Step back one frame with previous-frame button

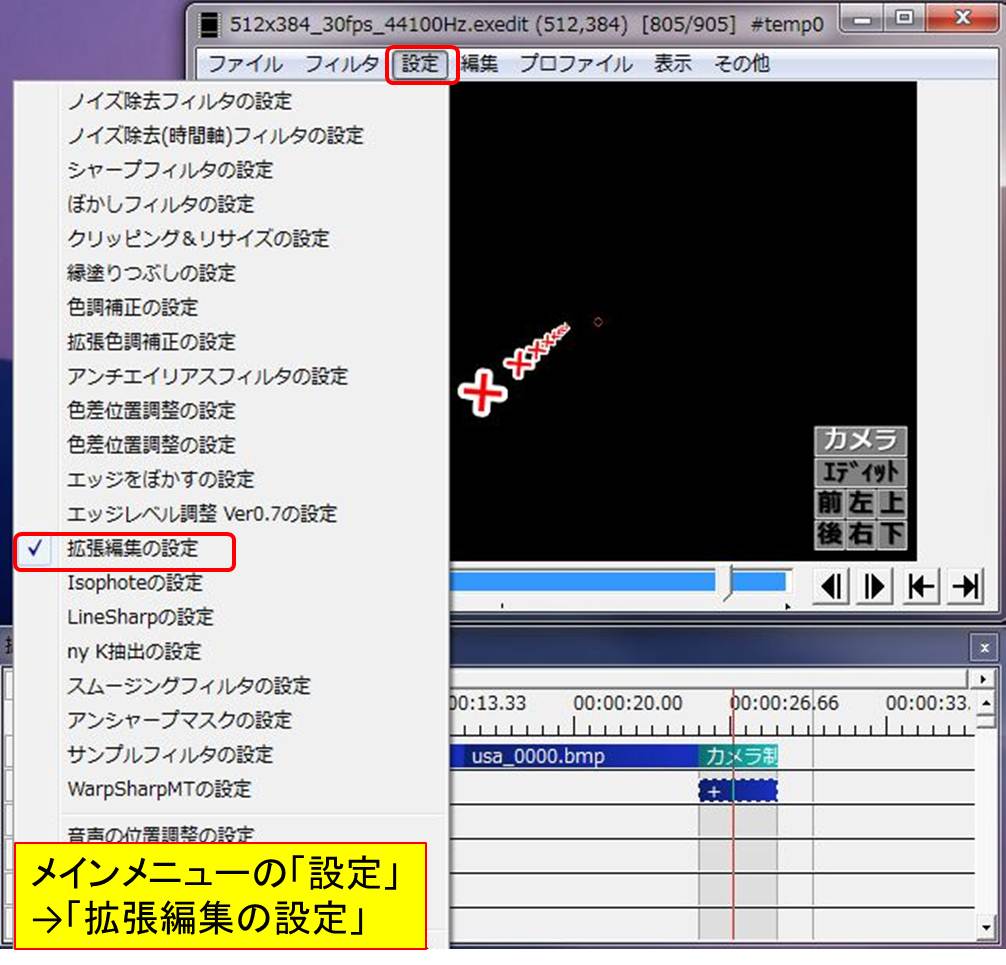[833, 586]
